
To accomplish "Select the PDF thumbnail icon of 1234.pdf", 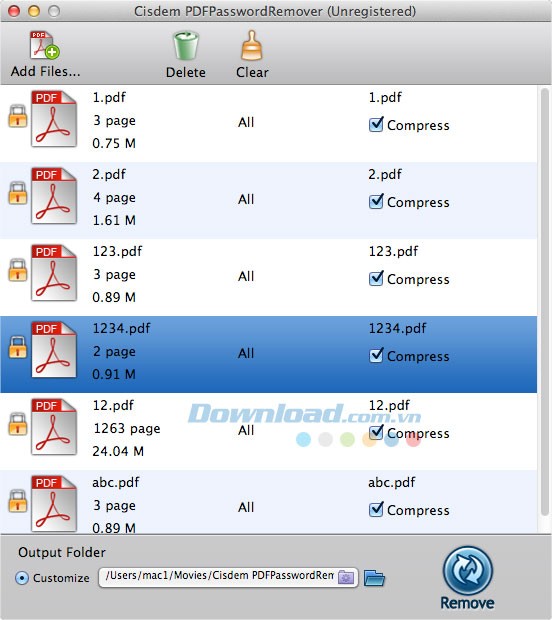I will pos(54,350).
